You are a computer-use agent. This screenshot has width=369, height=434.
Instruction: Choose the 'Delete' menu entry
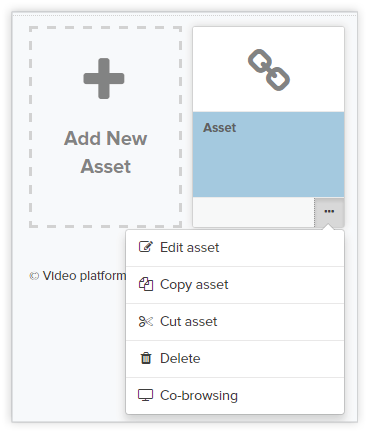click(235, 359)
